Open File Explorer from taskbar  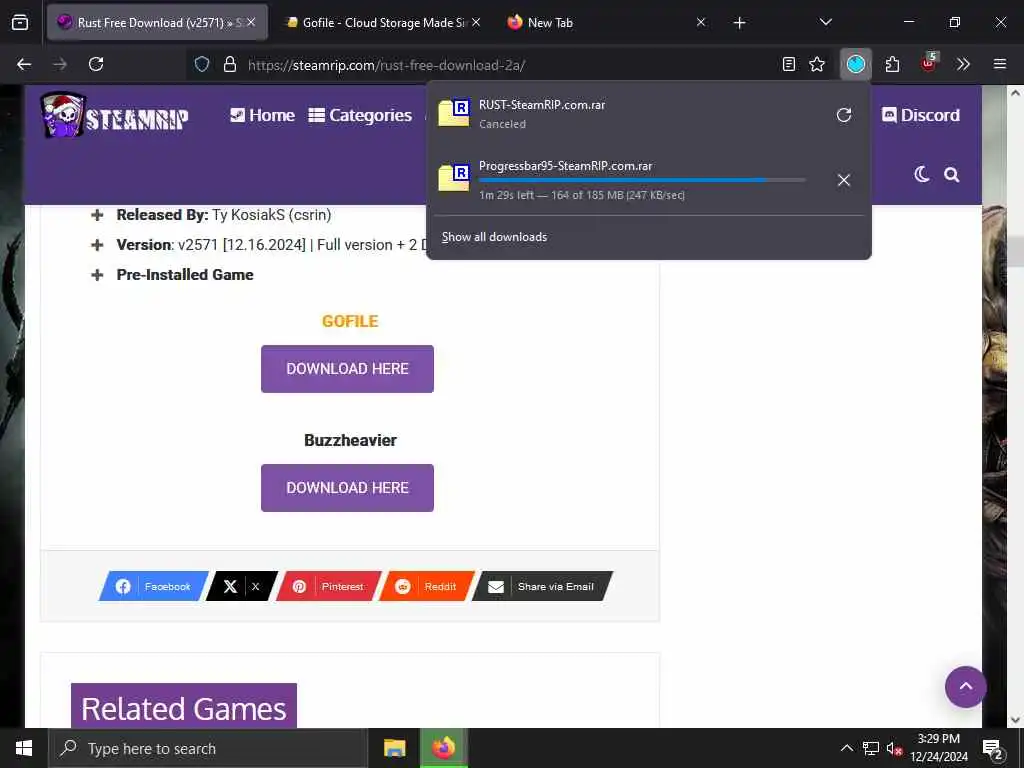[394, 748]
